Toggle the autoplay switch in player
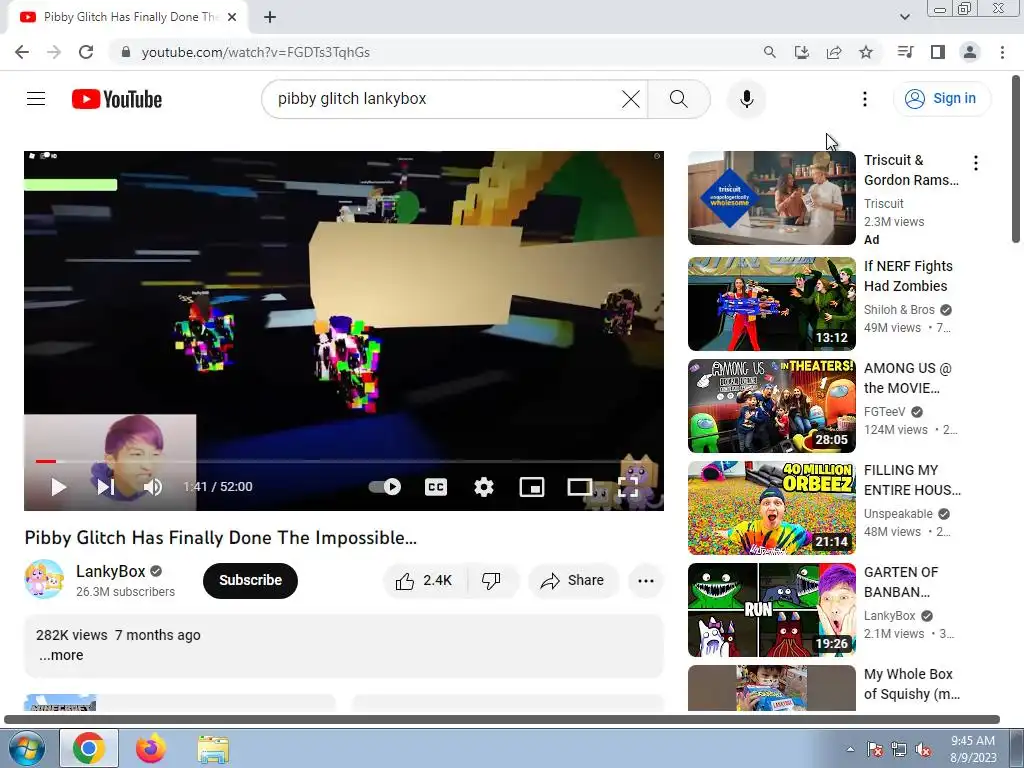The width and height of the screenshot is (1024, 768). coord(385,487)
